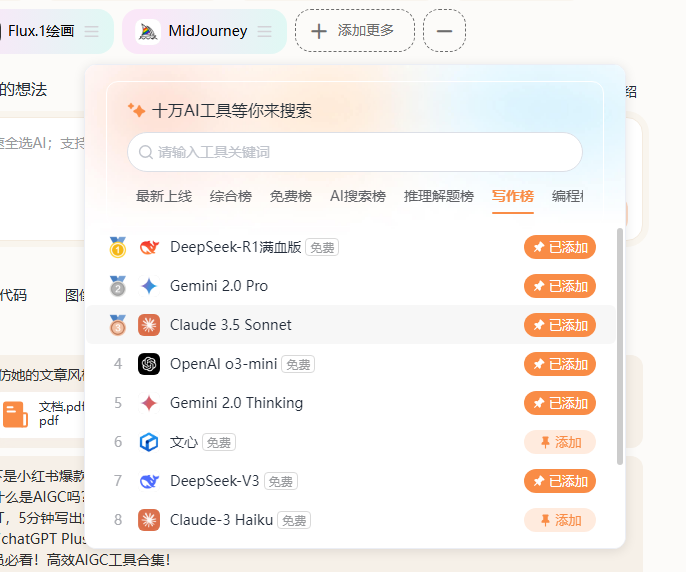Toggle 已添加 for Gemini 2.0 Thinking
Image resolution: width=686 pixels, height=572 pixels.
(560, 403)
